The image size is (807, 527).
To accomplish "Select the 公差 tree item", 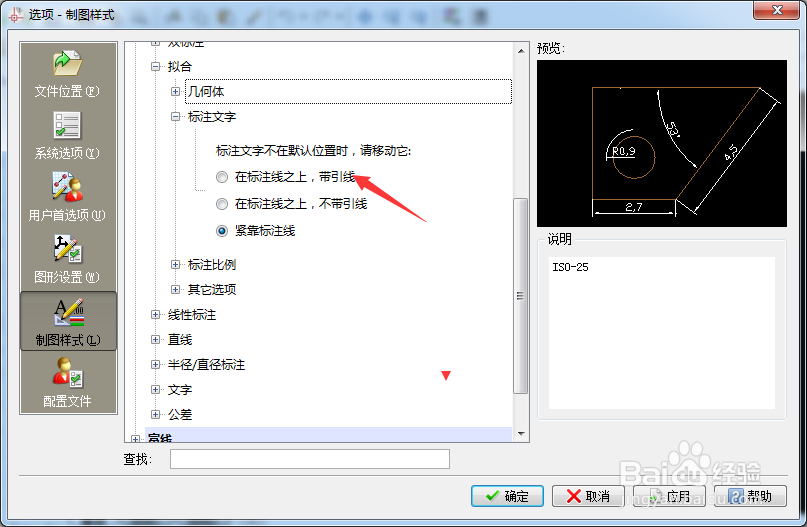I will coord(180,414).
